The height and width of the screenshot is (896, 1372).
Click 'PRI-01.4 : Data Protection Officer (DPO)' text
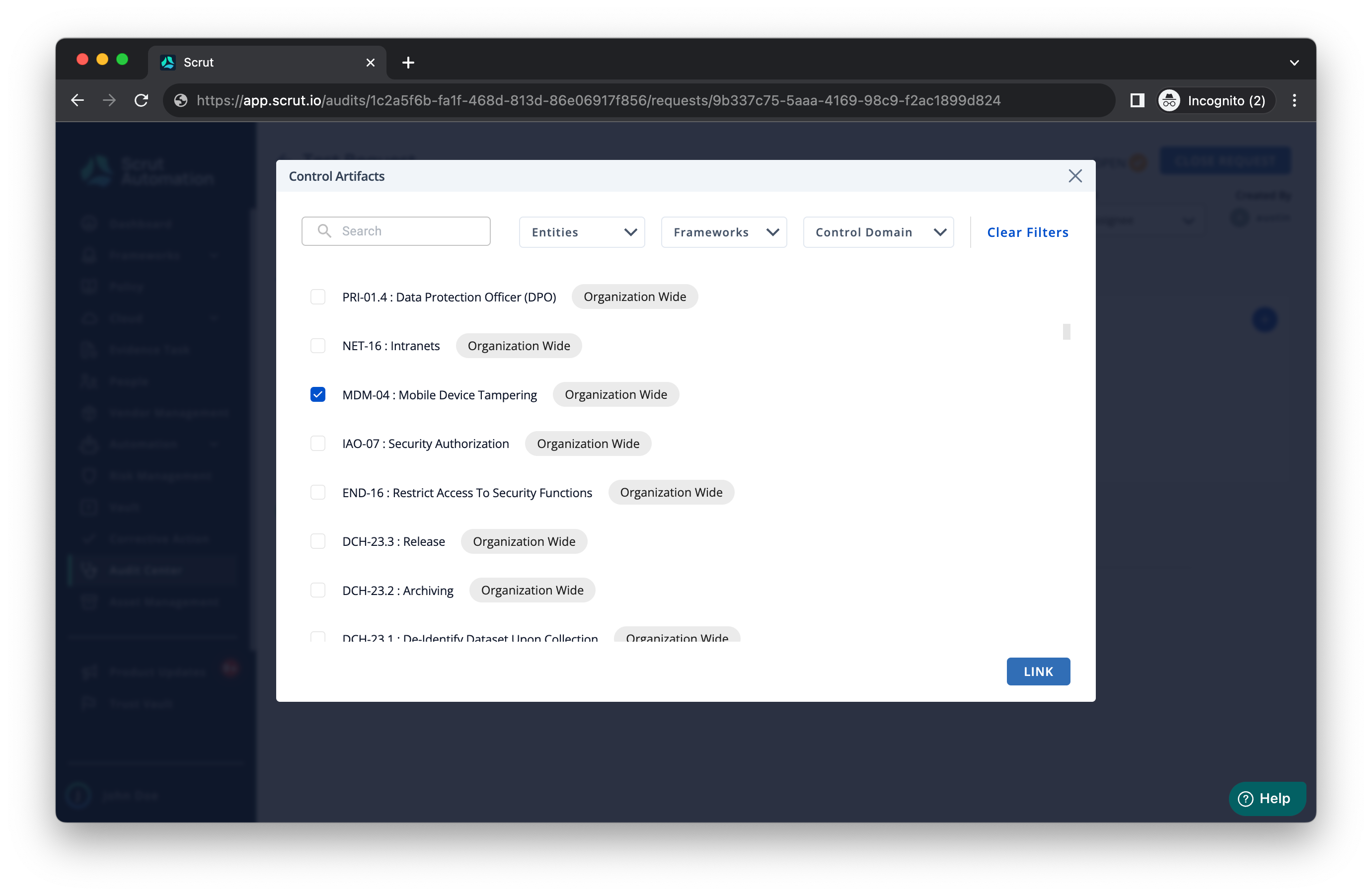click(449, 298)
